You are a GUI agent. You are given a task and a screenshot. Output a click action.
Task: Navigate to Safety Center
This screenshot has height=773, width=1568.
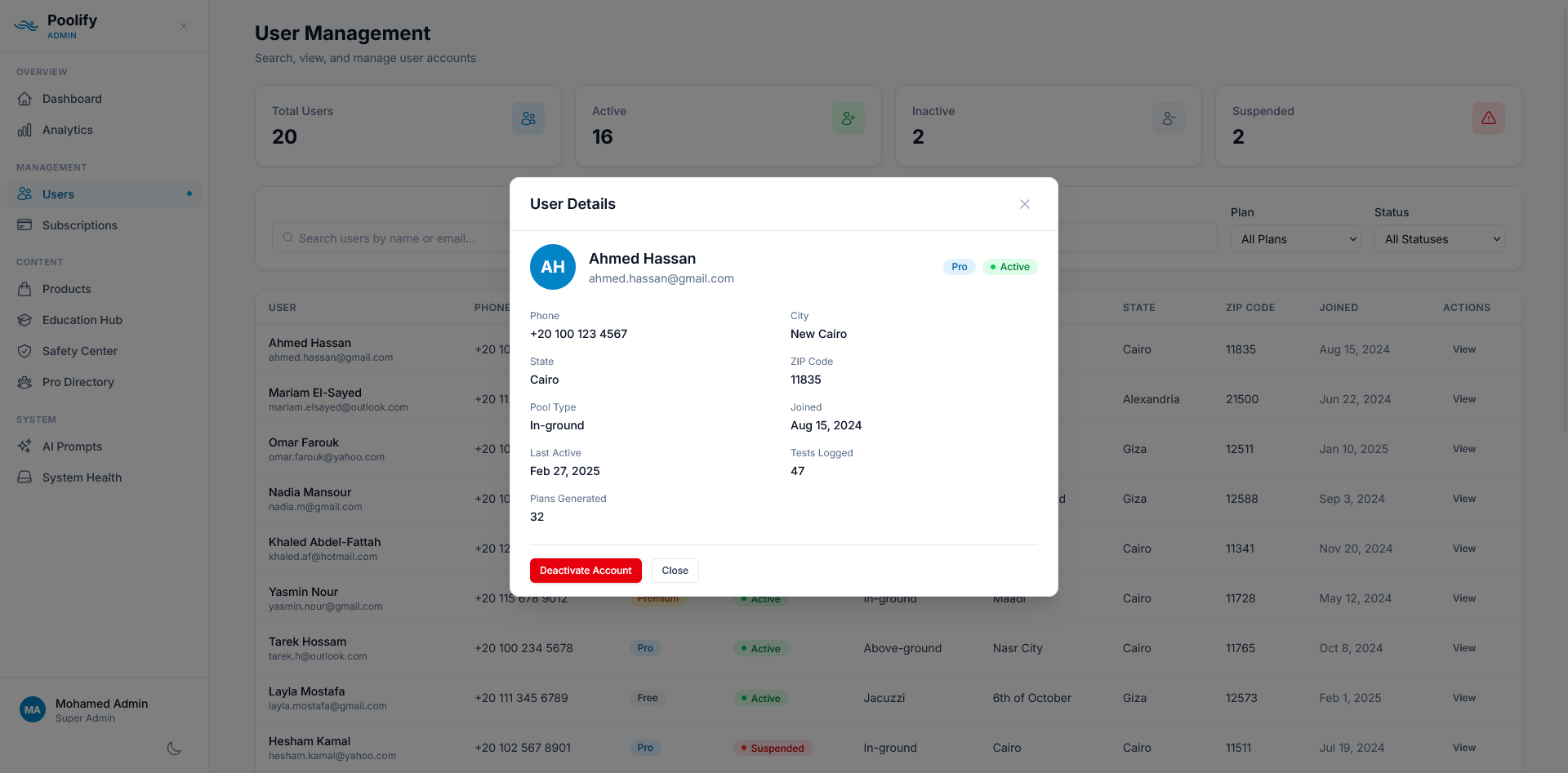pos(104,351)
